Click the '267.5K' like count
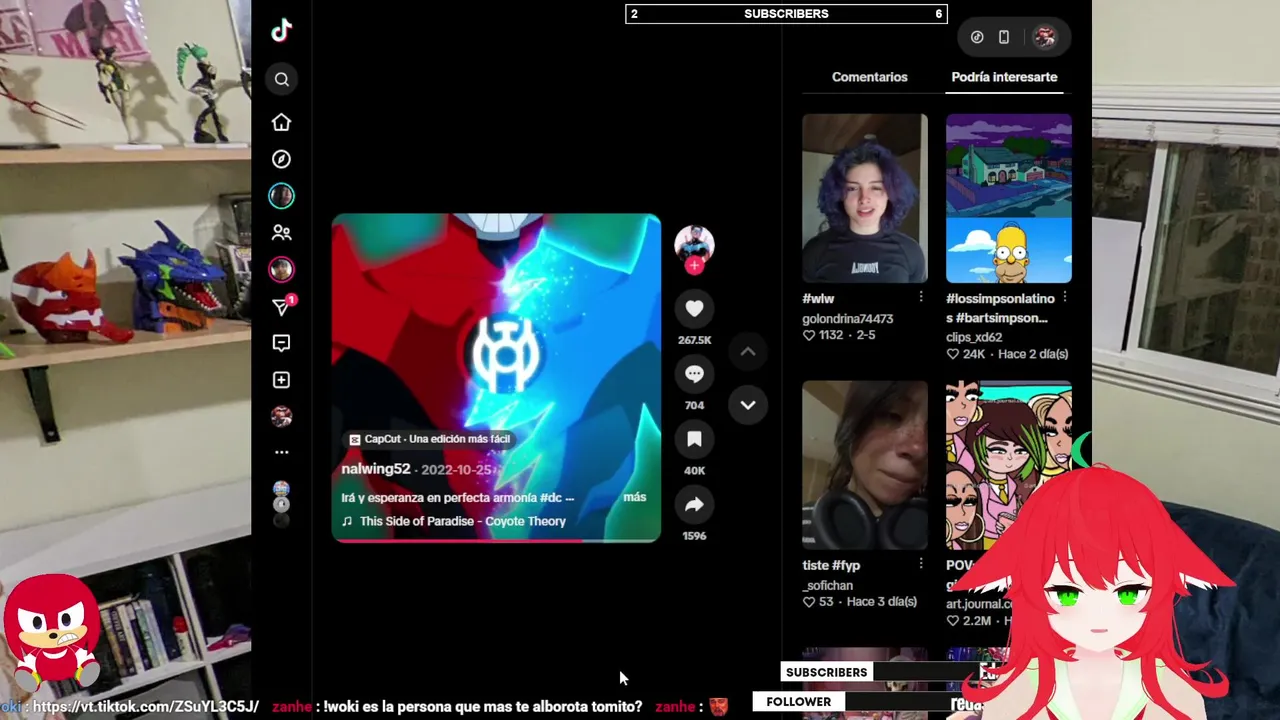The width and height of the screenshot is (1280, 720). 694,340
